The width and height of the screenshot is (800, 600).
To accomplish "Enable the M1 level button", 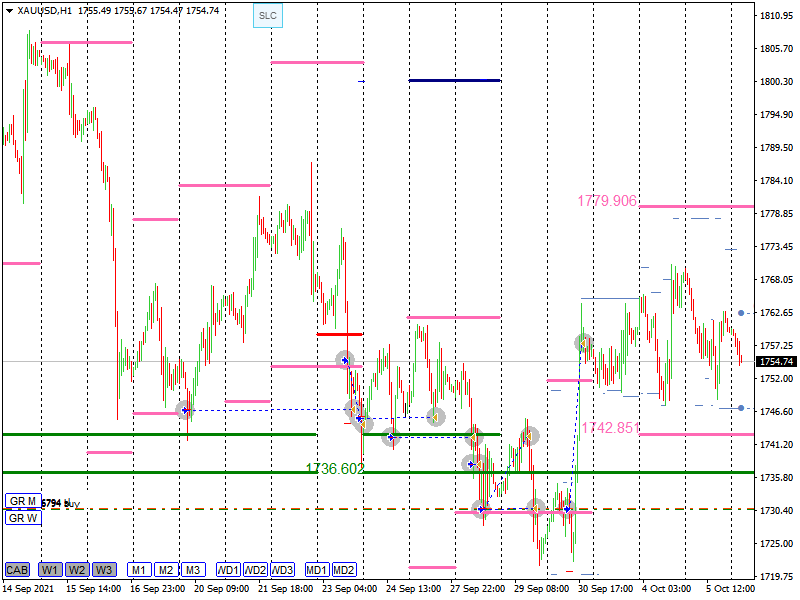I will pos(139,570).
